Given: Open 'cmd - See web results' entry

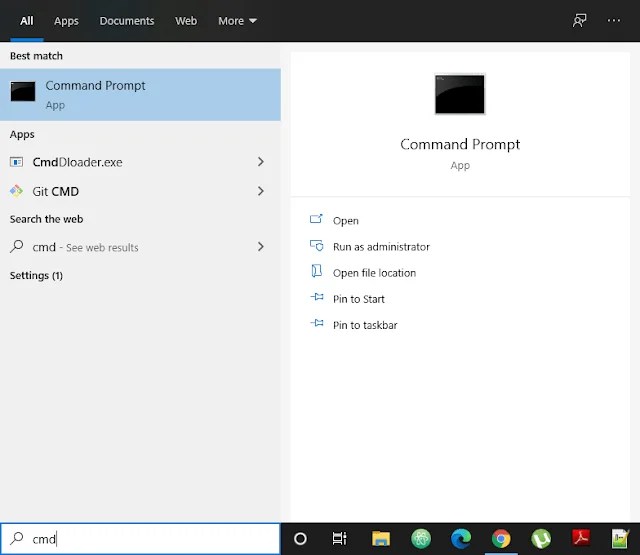Looking at the screenshot, I should 140,246.
